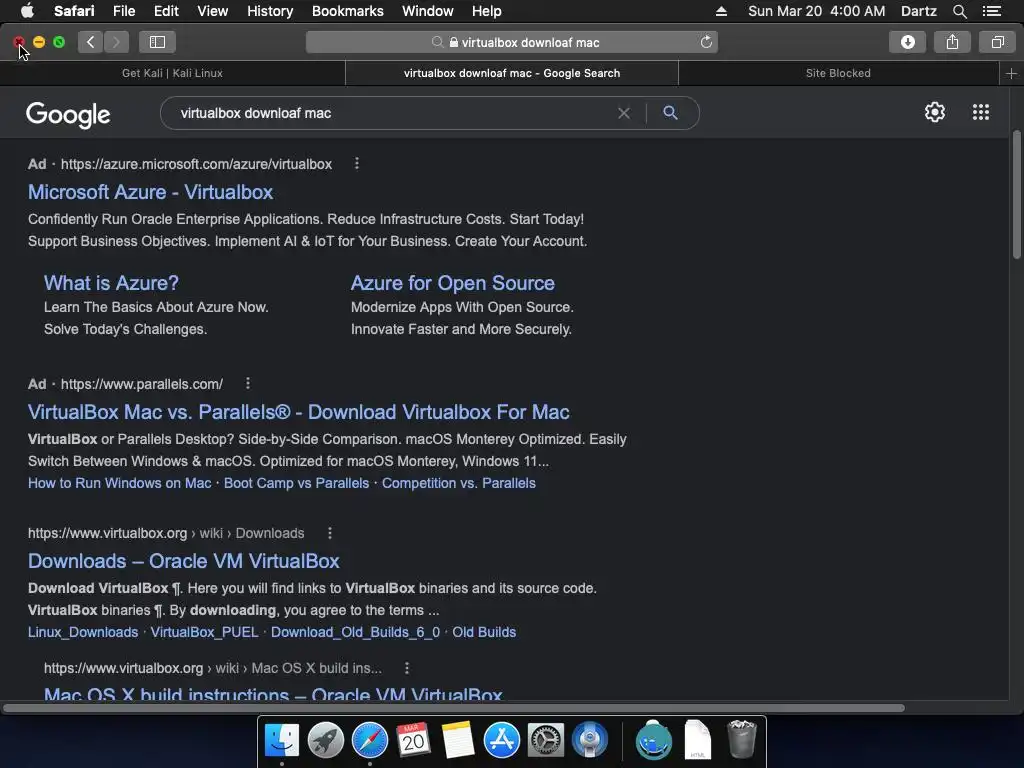This screenshot has height=768, width=1024.
Task: Click the date and time in menu bar
Action: point(816,11)
